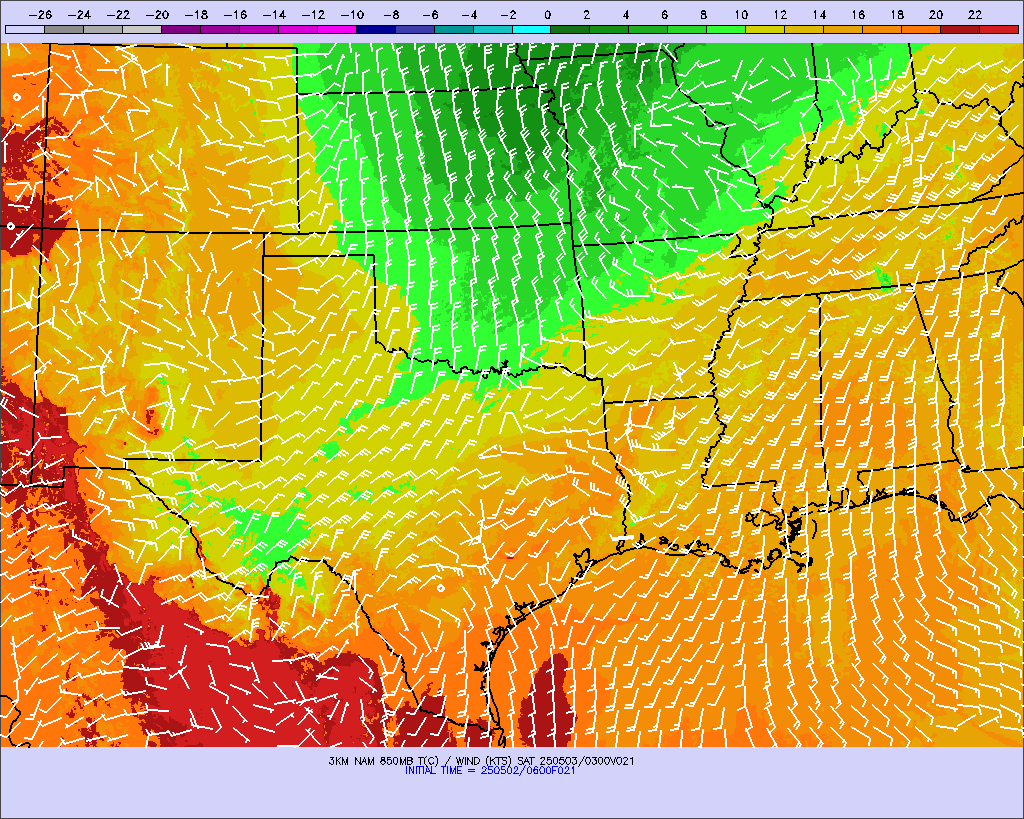Click the teal swatch between -6 and -4

click(x=454, y=29)
